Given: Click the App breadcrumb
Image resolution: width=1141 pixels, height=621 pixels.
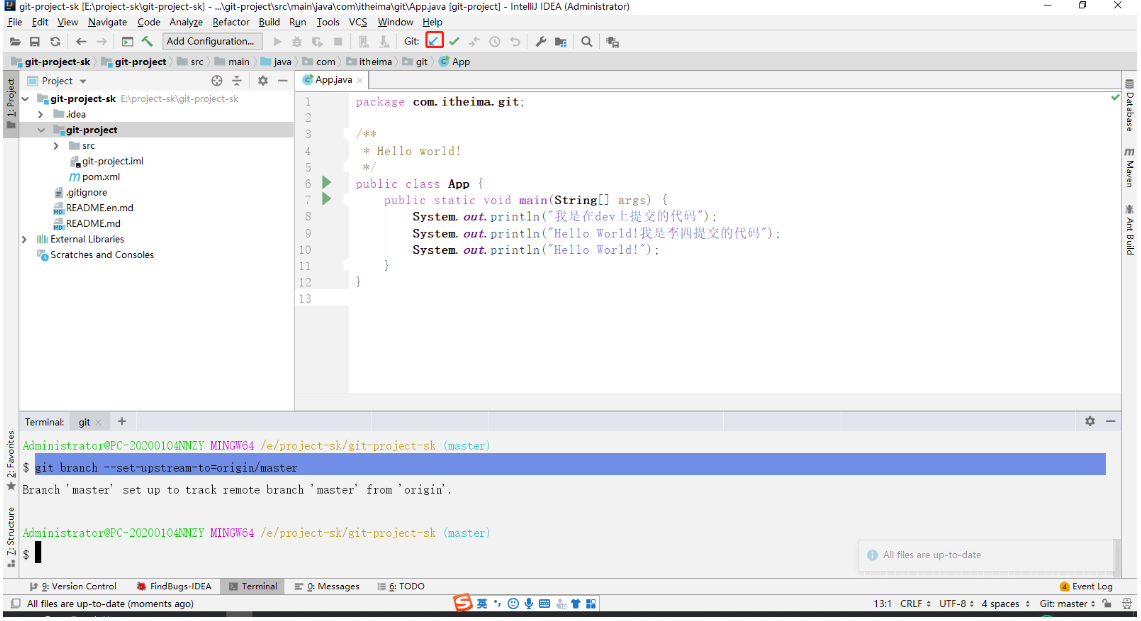Looking at the screenshot, I should coord(454,62).
